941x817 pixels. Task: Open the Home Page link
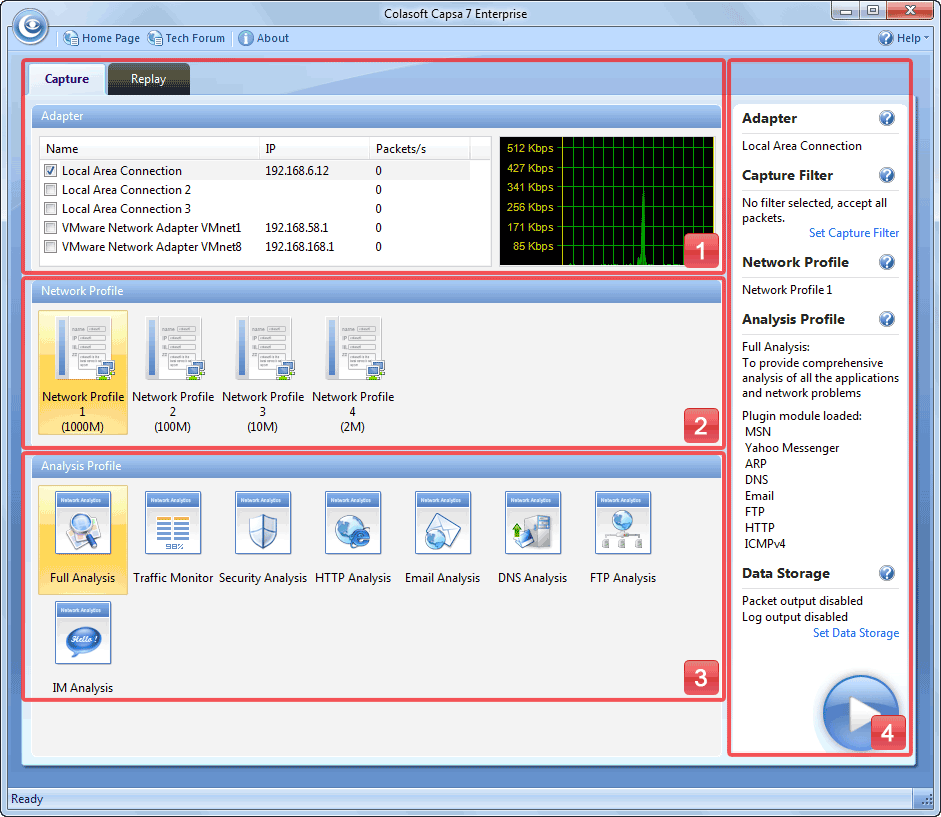coord(110,38)
